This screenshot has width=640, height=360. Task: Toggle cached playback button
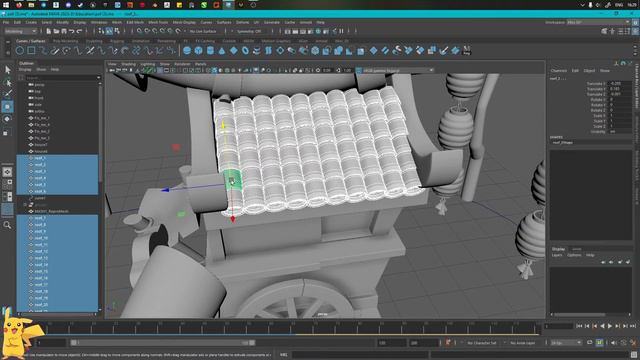599,342
